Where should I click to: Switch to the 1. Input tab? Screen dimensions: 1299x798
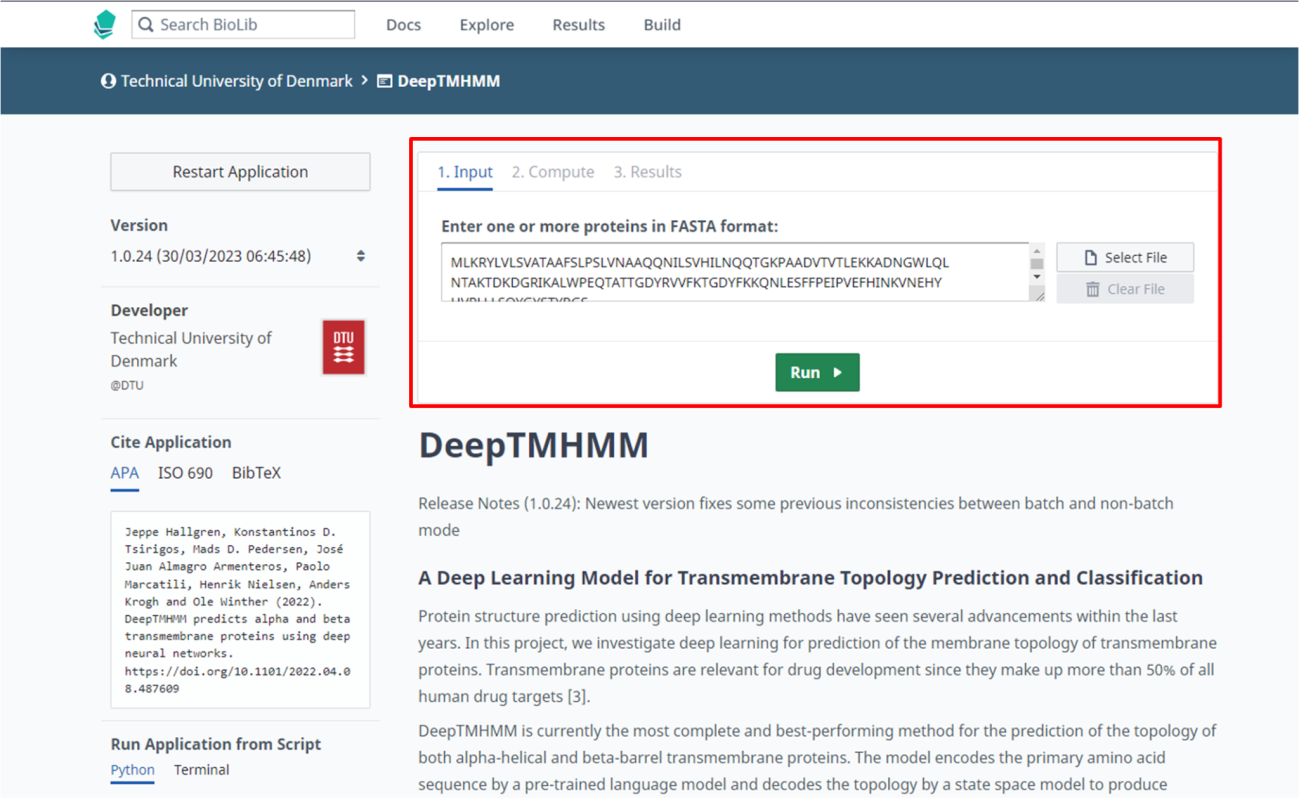click(465, 172)
